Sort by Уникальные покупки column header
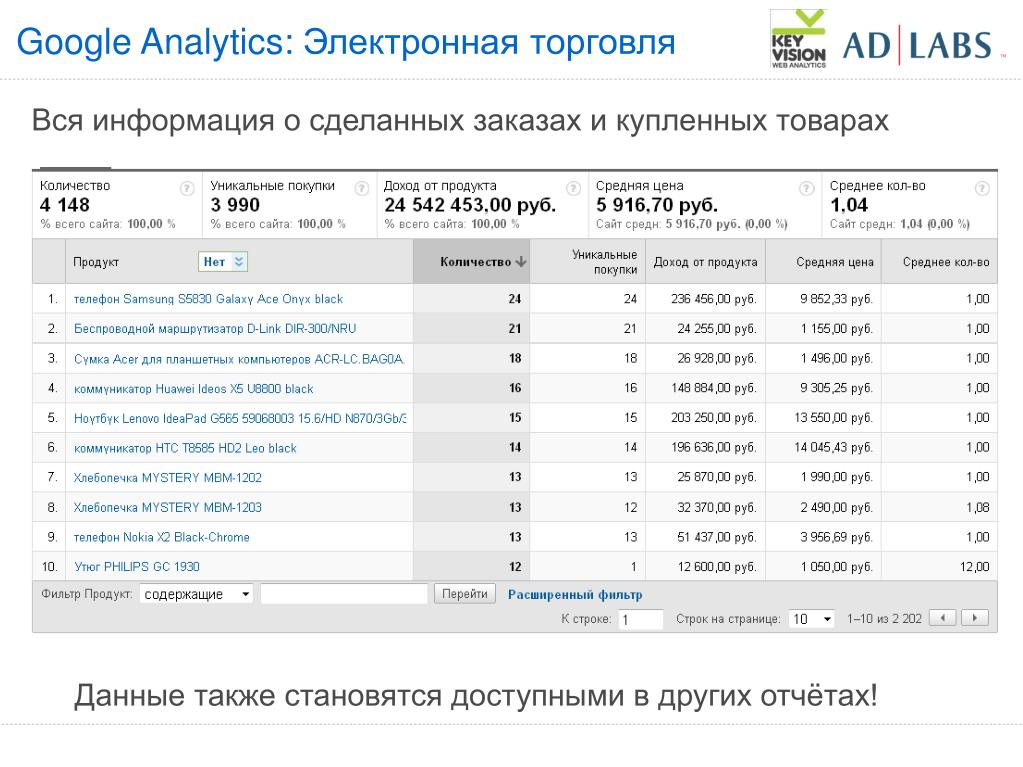Image resolution: width=1023 pixels, height=767 pixels. click(588, 262)
